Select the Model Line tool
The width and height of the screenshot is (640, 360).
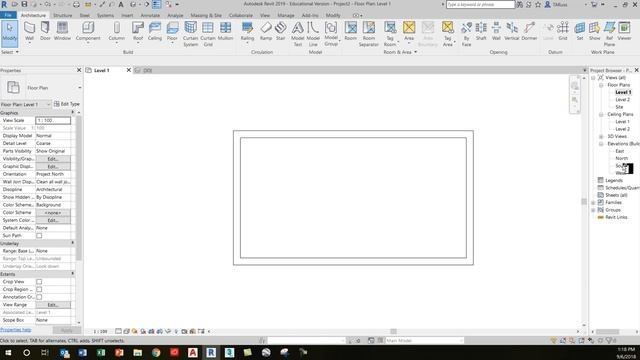click(x=313, y=34)
